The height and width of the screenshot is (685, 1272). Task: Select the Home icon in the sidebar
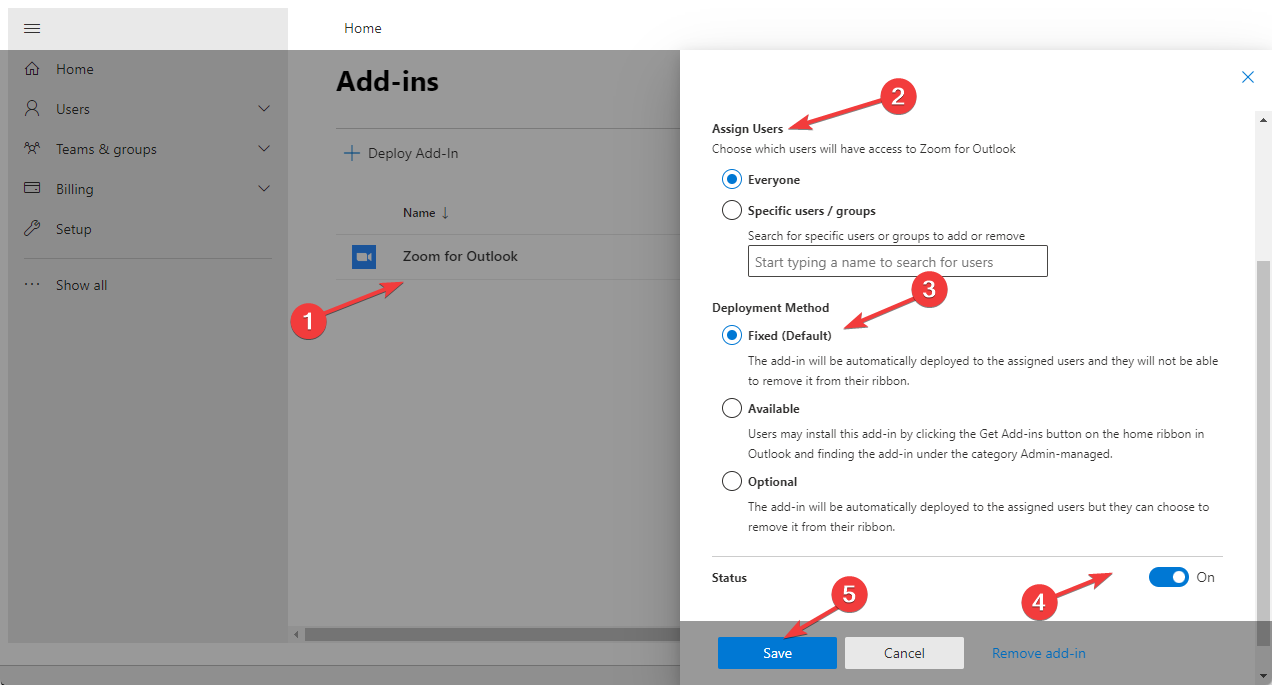click(x=33, y=68)
